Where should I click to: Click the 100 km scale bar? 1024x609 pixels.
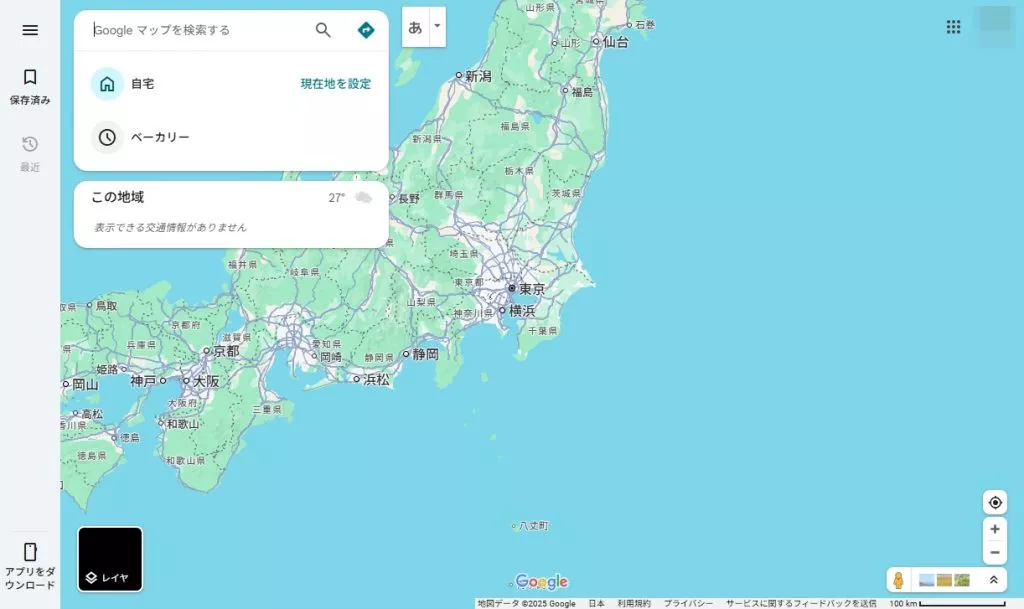[947, 604]
